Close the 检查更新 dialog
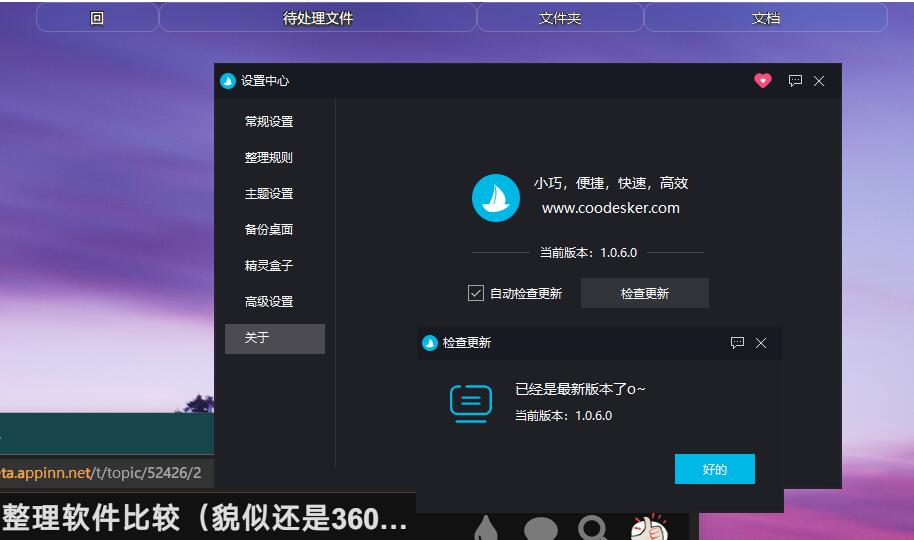 point(761,343)
